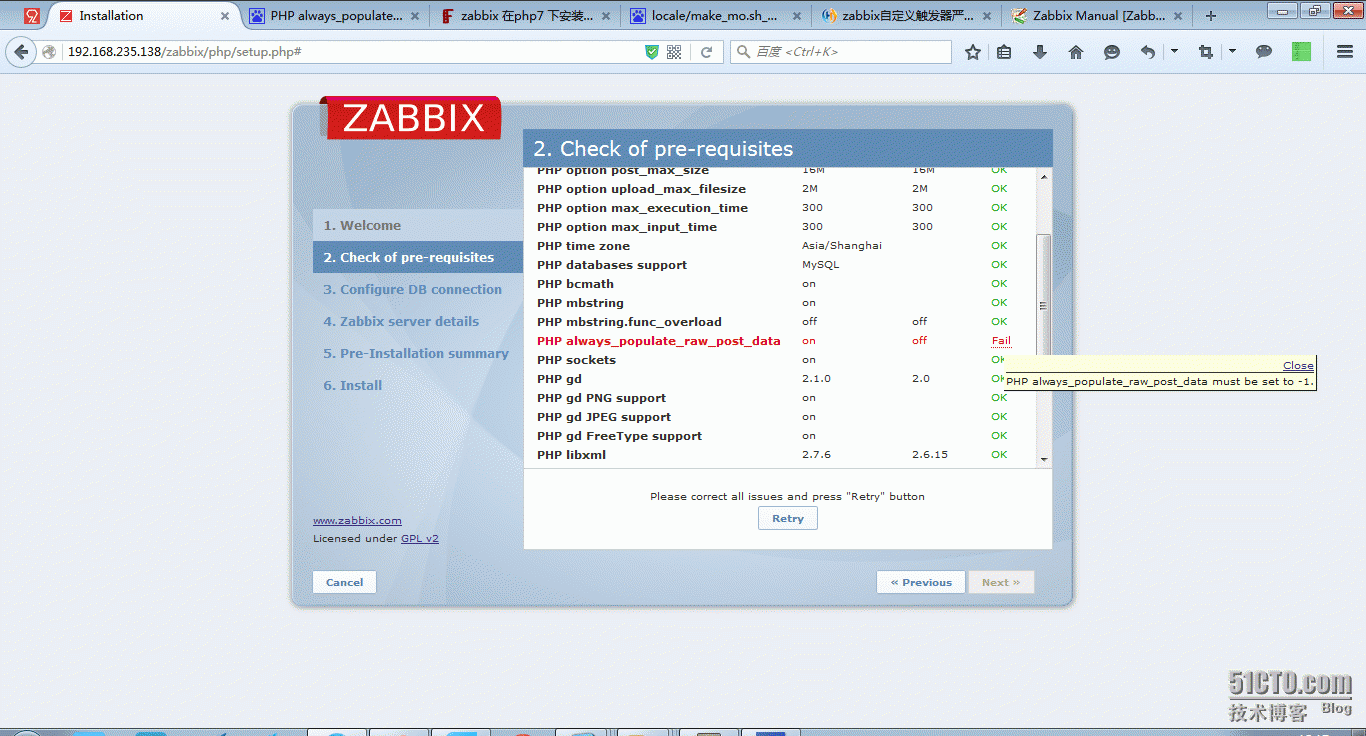Switch to PHP always_populate tab
This screenshot has width=1366, height=736.
[335, 16]
